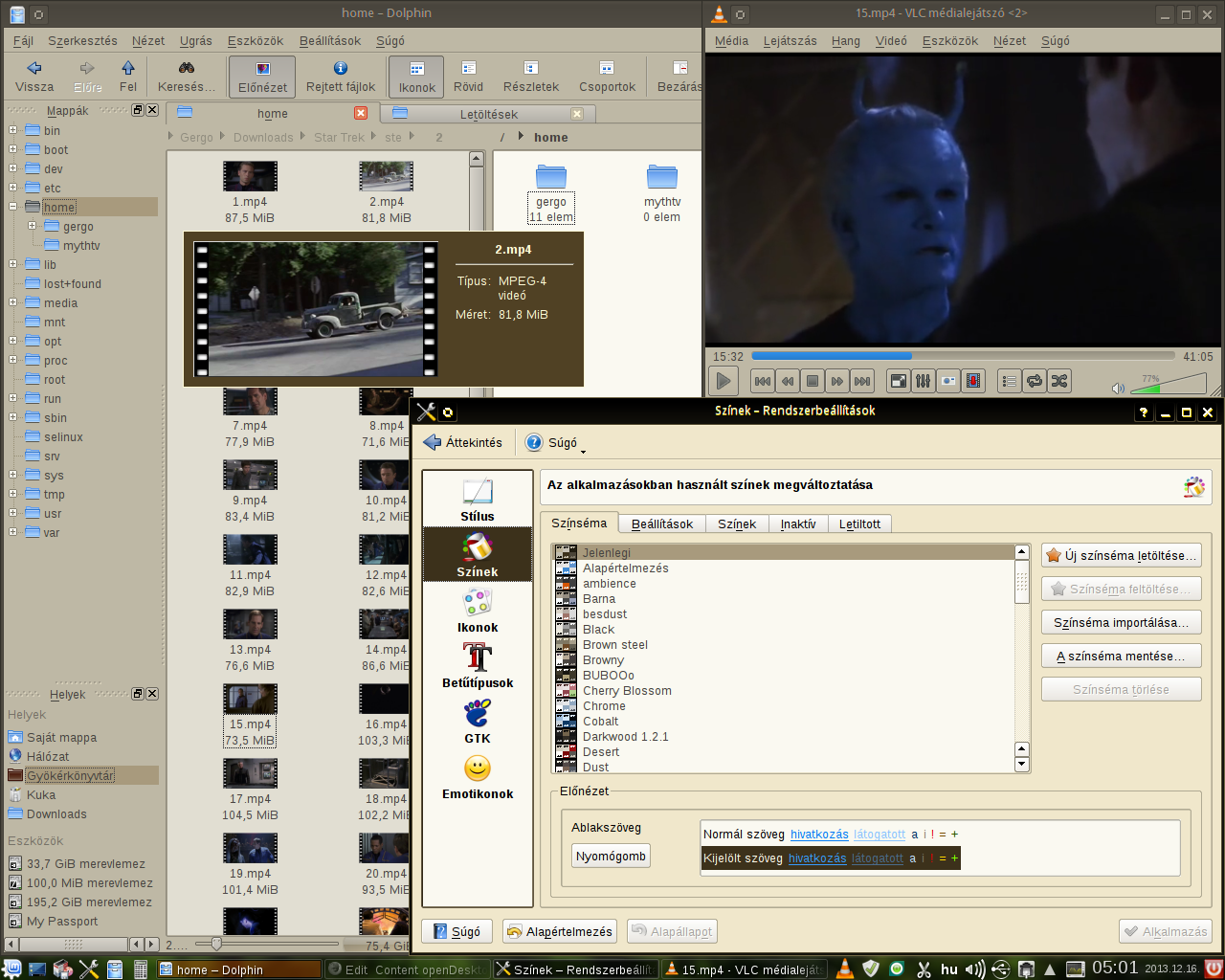Expand the boot folder in Dolphin tree
Viewport: 1225px width, 980px height.
(x=12, y=149)
